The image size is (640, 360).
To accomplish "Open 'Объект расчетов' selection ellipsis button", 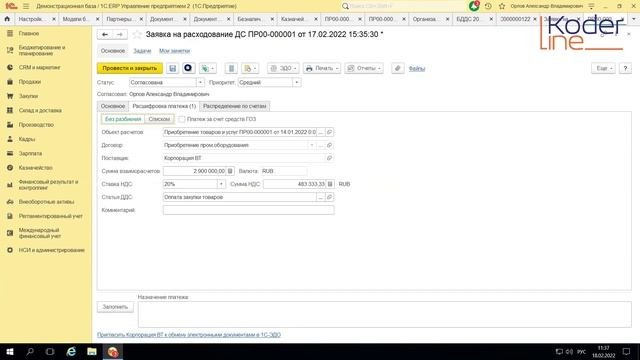I will click(x=321, y=132).
